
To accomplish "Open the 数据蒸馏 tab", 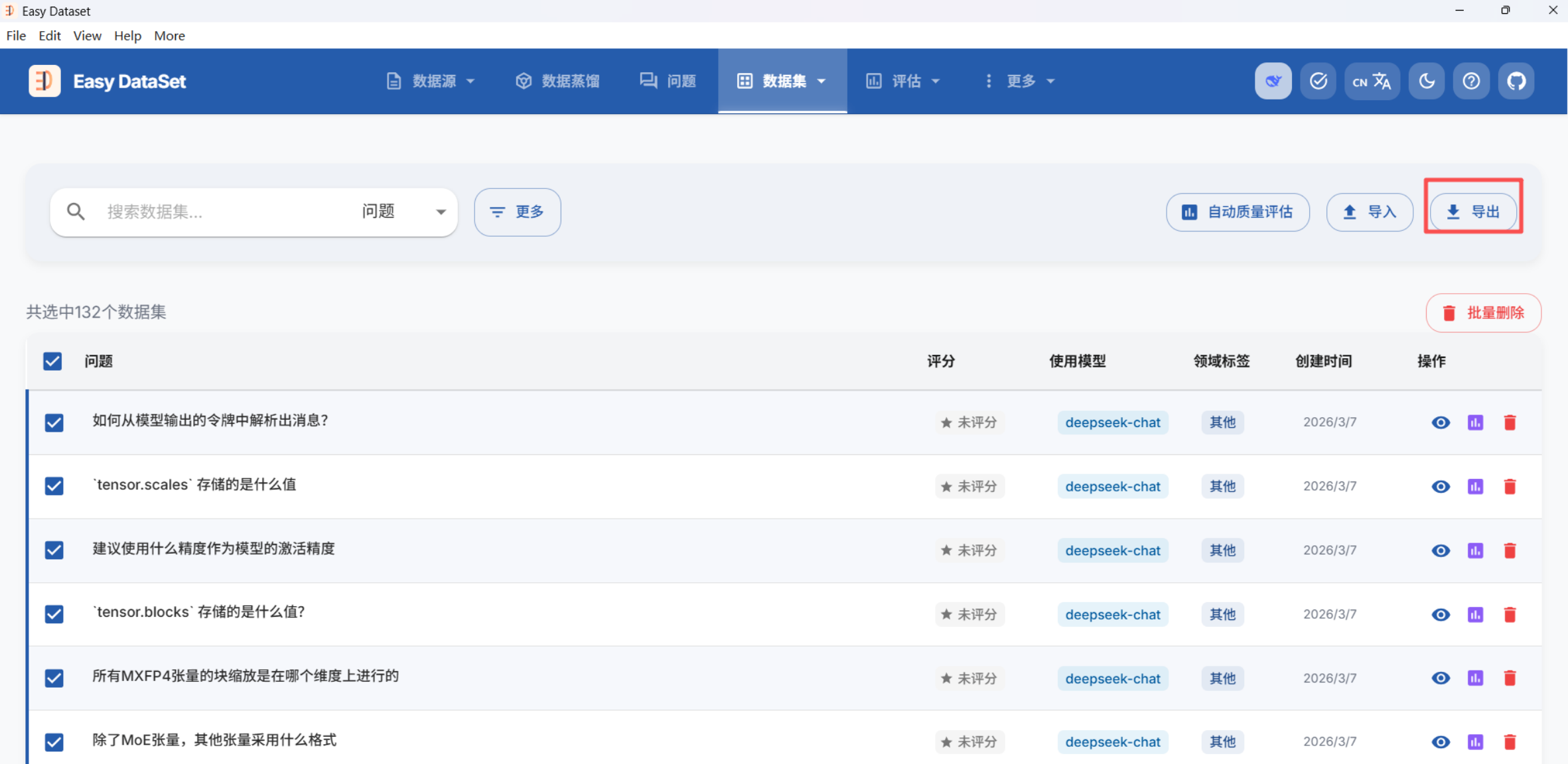I will point(557,81).
